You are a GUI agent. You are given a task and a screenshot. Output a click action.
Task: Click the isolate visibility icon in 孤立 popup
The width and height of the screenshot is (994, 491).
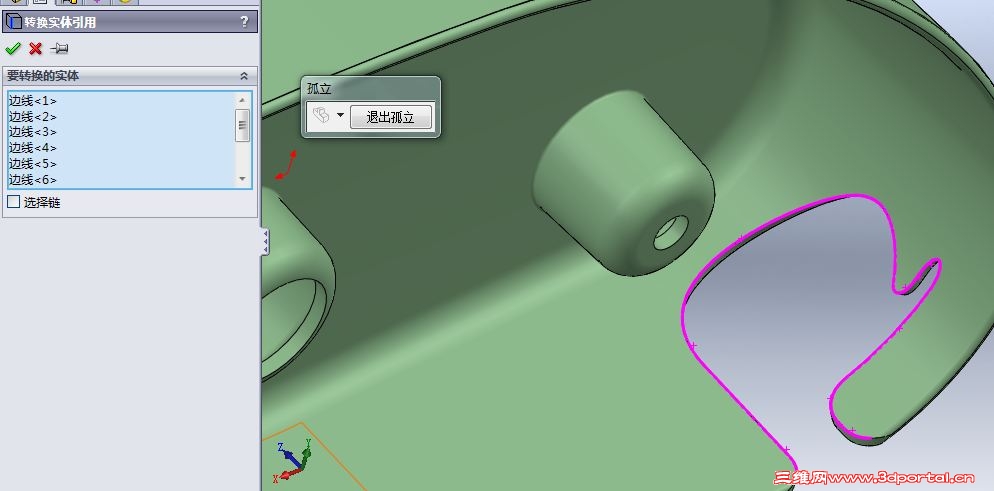[321, 116]
